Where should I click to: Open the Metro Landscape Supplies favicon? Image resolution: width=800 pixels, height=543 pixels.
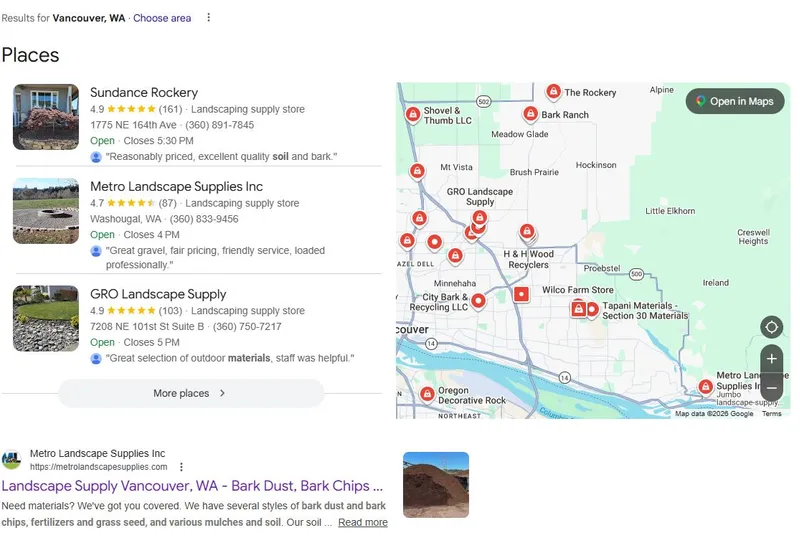pos(11,460)
